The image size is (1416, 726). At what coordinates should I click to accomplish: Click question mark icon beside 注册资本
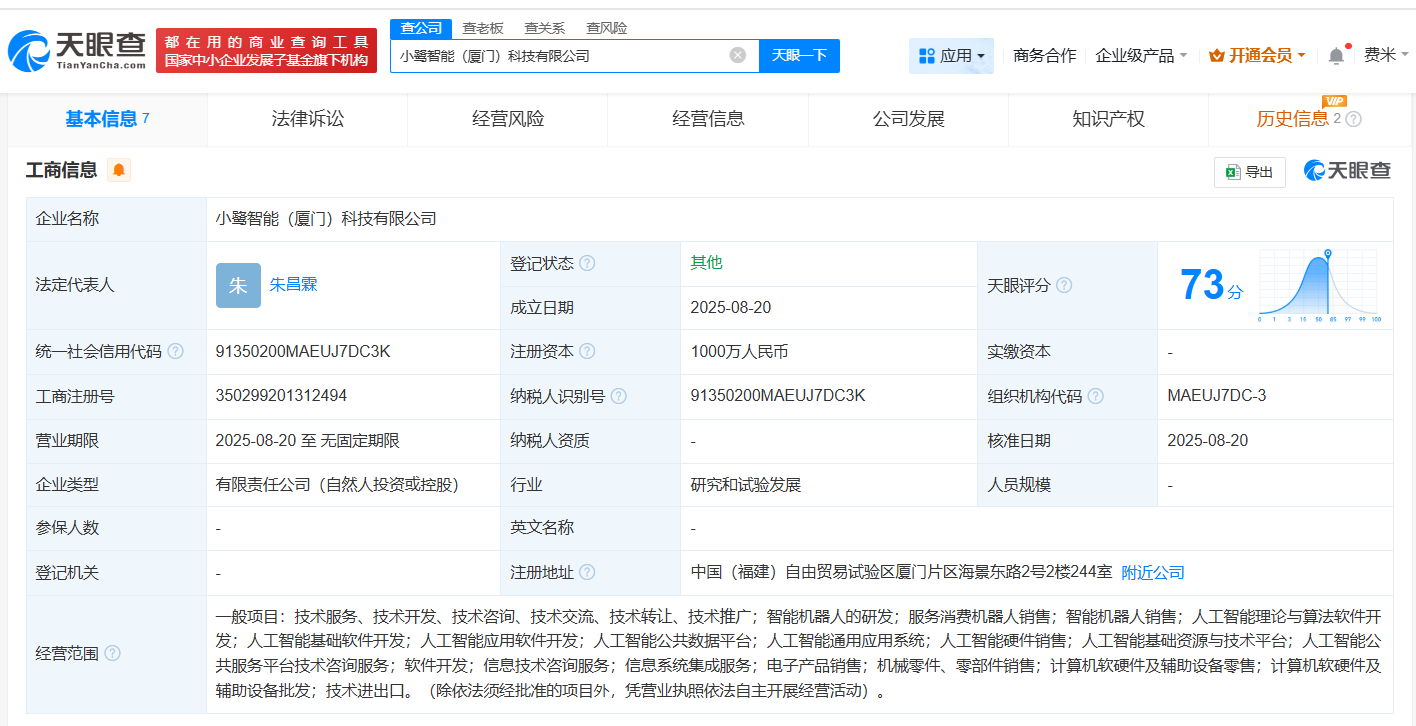click(x=589, y=351)
